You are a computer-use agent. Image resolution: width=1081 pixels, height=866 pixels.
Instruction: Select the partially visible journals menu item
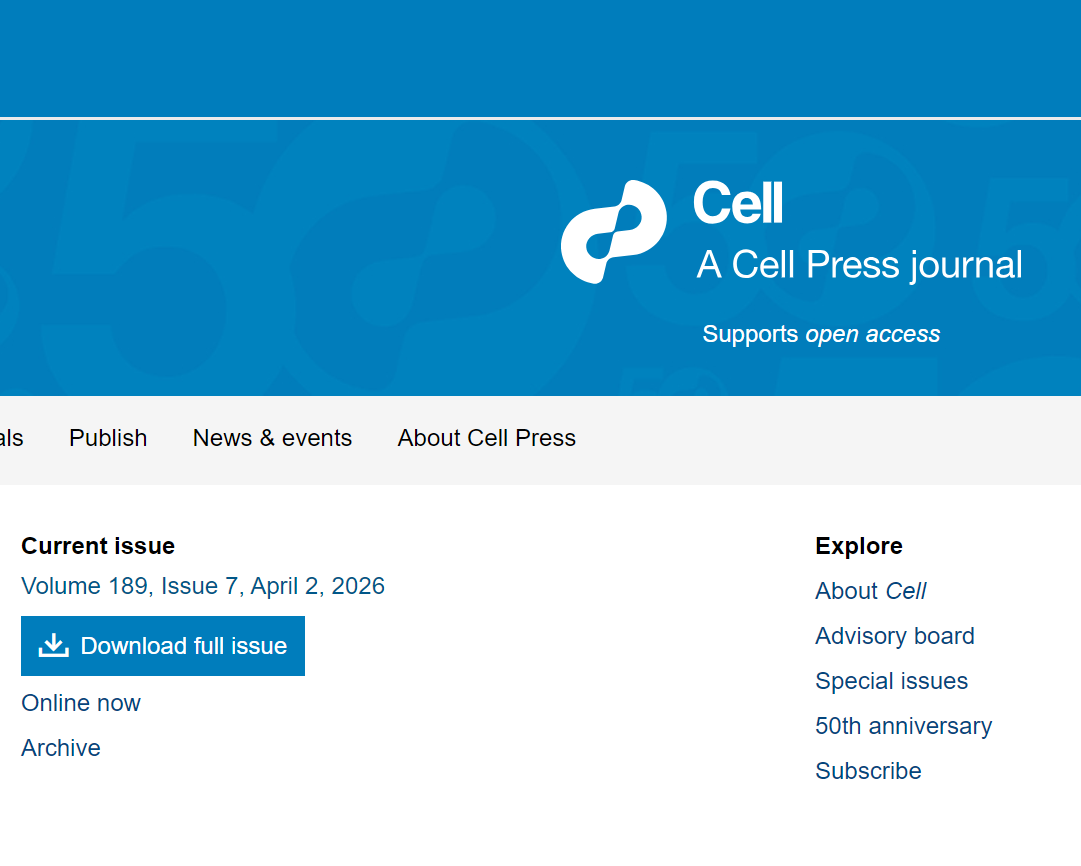(x=10, y=437)
